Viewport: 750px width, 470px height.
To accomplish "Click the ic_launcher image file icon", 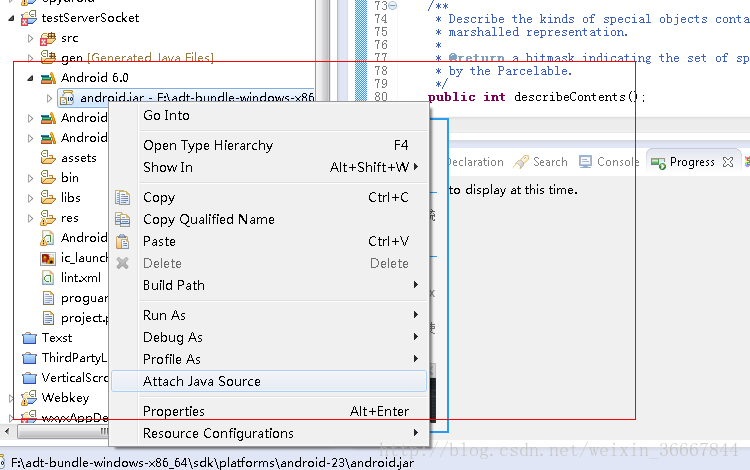I will click(47, 258).
